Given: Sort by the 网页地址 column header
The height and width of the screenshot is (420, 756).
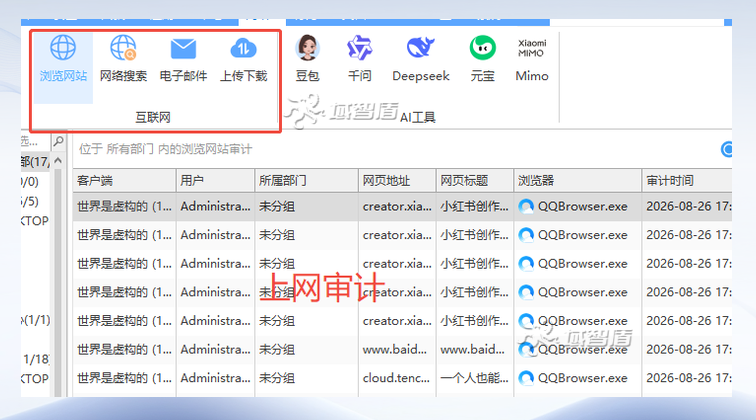Looking at the screenshot, I should pos(397,181).
